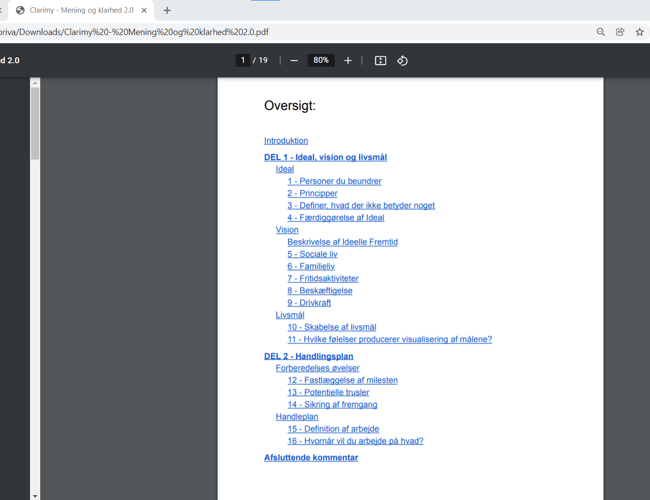Open the Afsluttende kommentar link
Image resolution: width=650 pixels, height=500 pixels.
pos(311,457)
